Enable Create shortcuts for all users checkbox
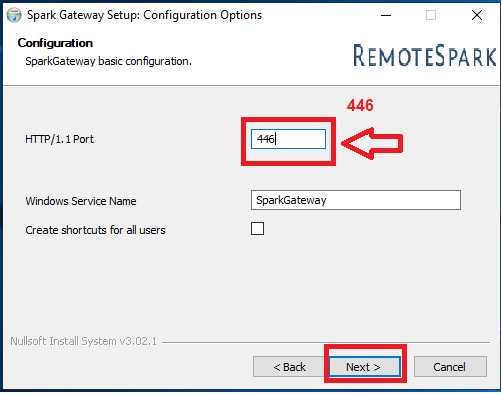This screenshot has width=502, height=394. (x=257, y=229)
